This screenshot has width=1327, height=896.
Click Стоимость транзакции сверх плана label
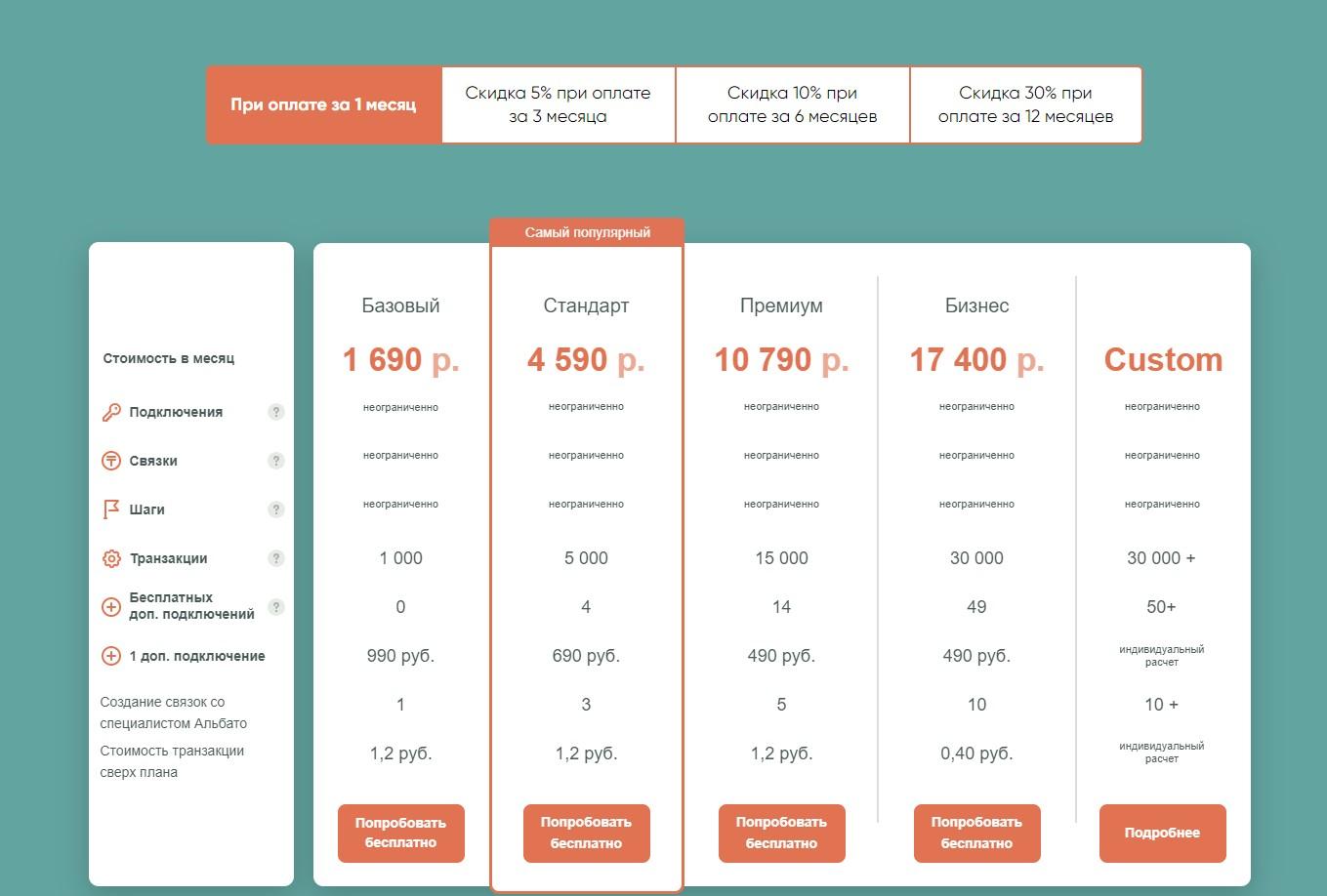[172, 761]
